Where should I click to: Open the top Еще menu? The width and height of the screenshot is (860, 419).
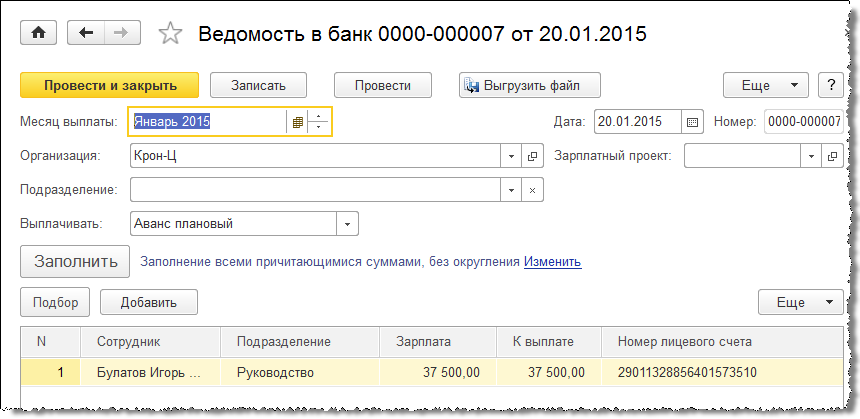766,85
